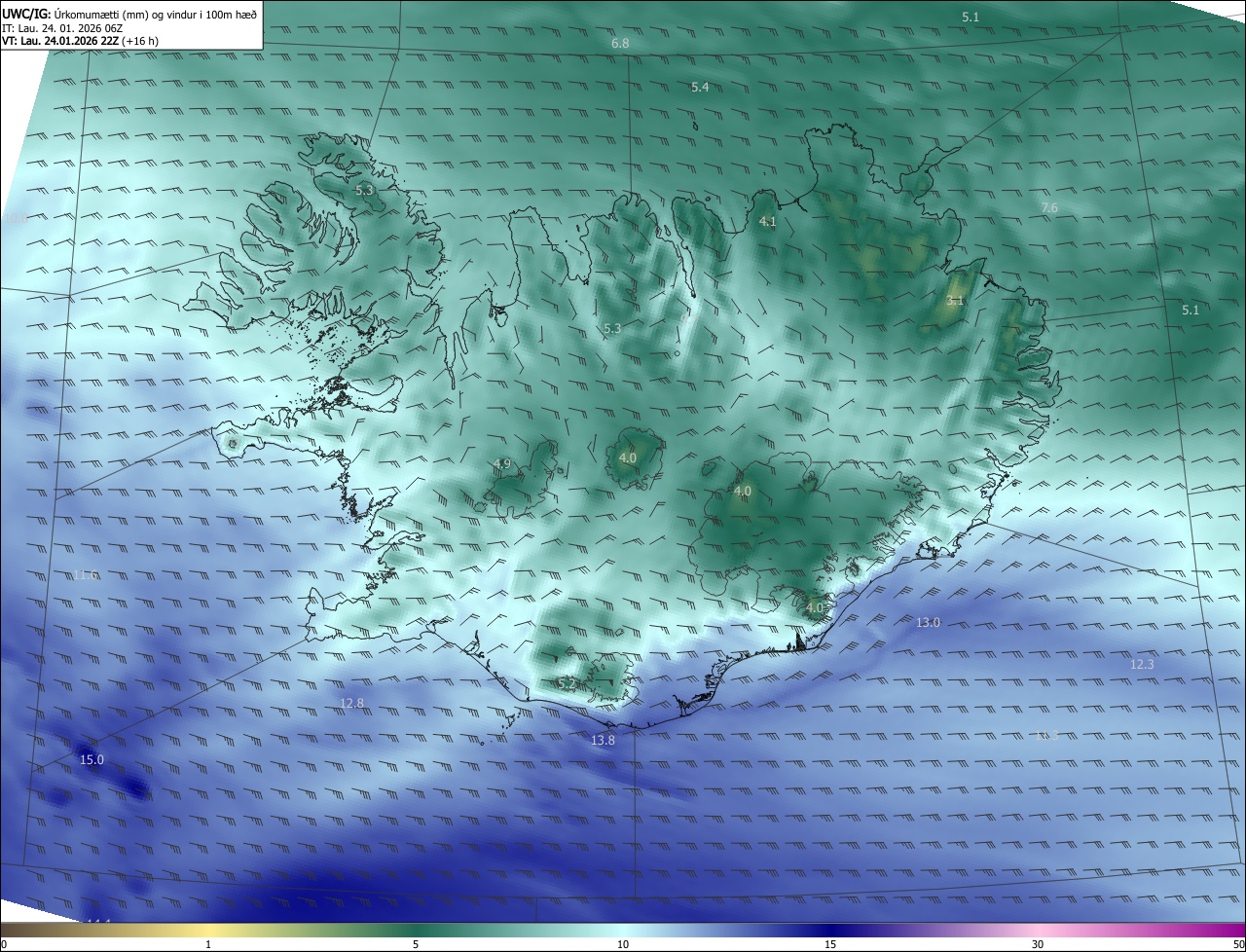Click the 6.8 value label on the map
1246x952 pixels.
click(620, 44)
